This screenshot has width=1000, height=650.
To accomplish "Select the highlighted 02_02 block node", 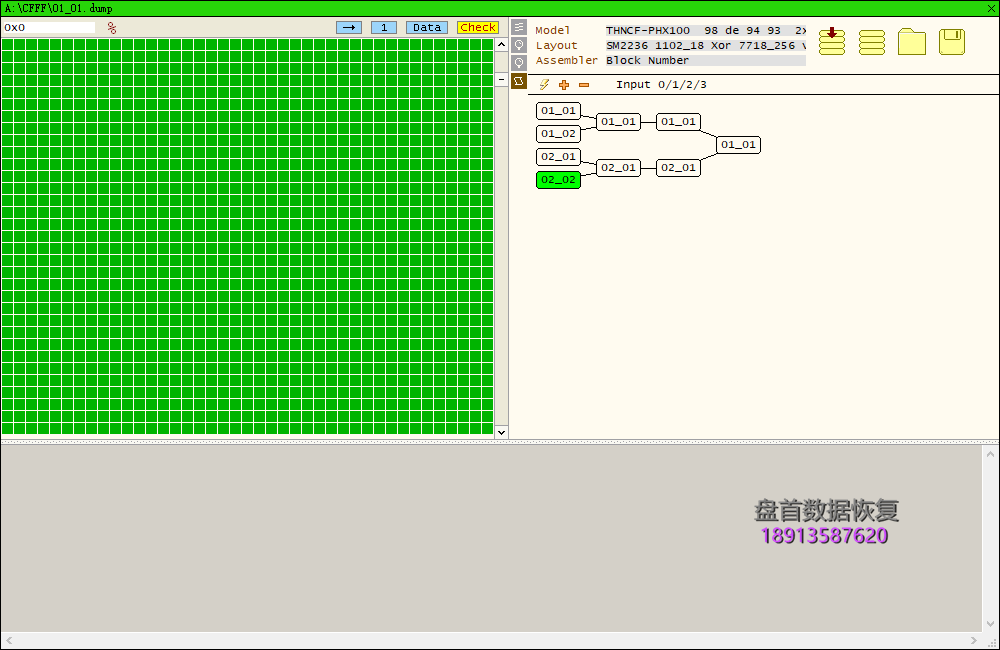I will pos(558,179).
